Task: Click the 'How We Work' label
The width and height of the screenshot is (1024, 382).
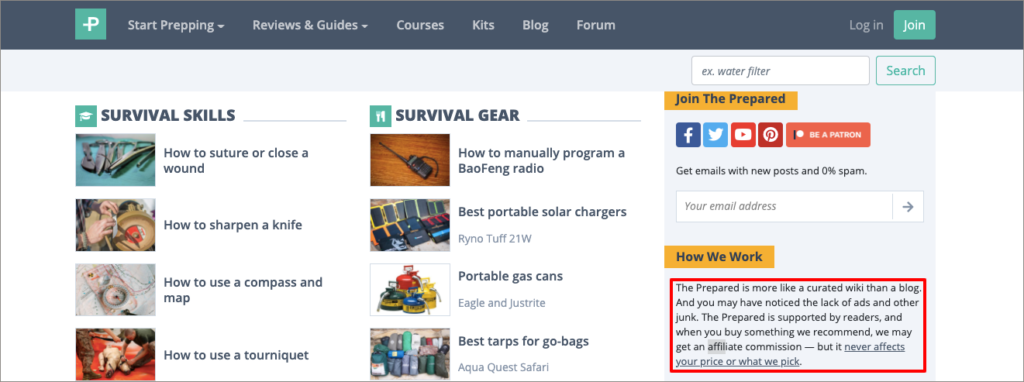Action: coord(719,257)
